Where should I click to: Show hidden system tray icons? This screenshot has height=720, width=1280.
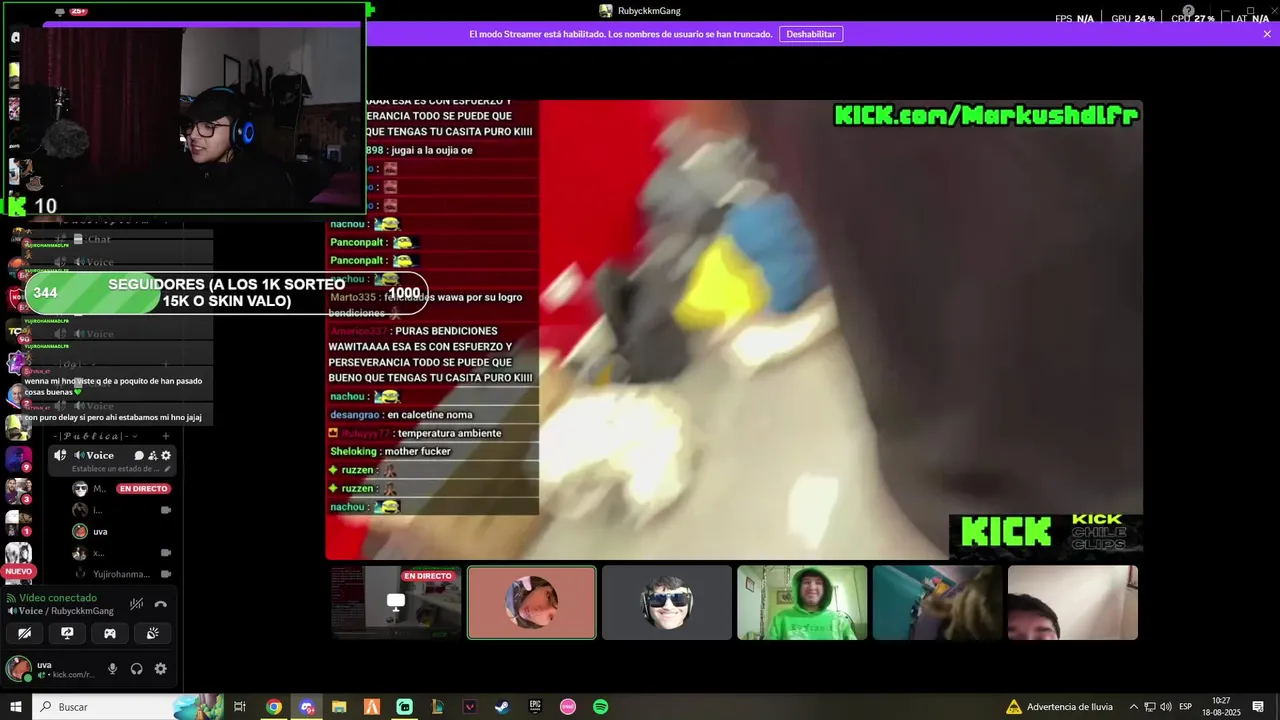tap(1133, 706)
